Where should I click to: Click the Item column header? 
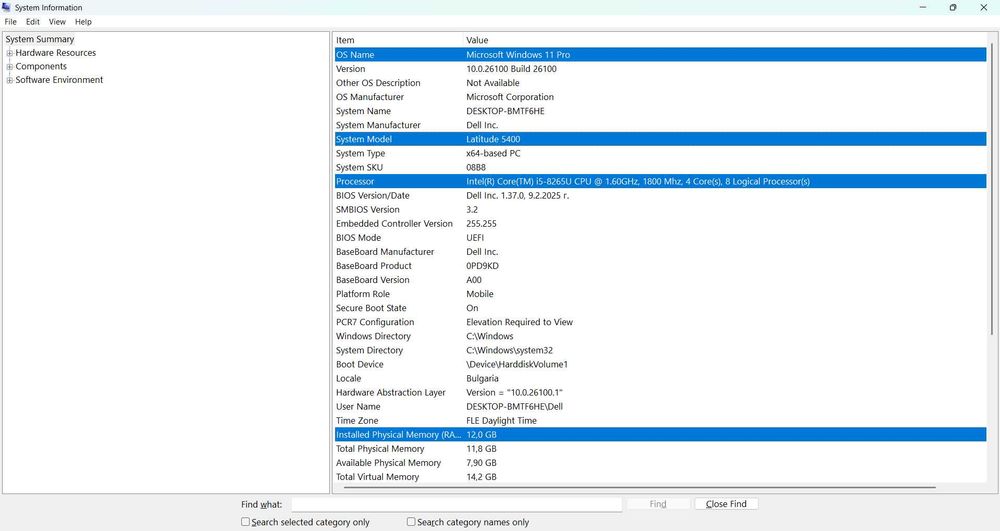[399, 40]
